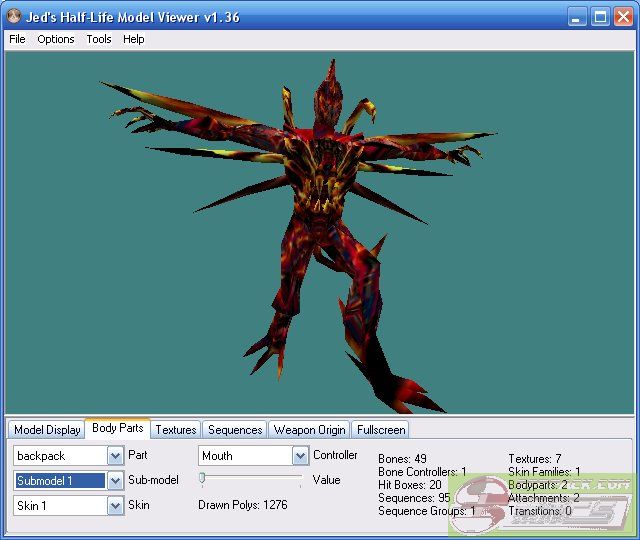Screen dimensions: 640x540
Task: Click the app icon in the title bar
Action: click(x=15, y=17)
